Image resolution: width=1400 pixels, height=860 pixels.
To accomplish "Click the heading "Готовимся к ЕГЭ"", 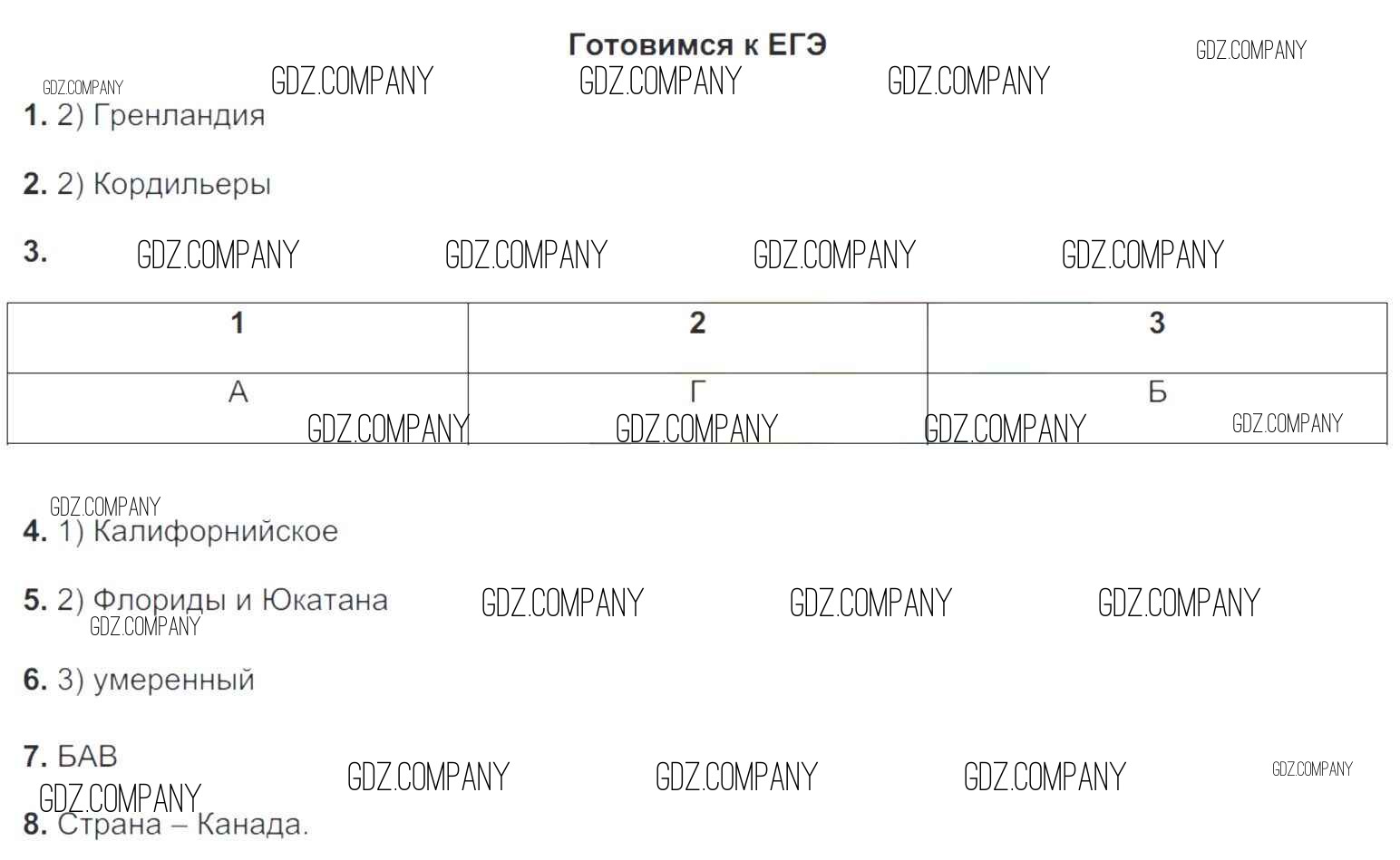I will 696,45.
